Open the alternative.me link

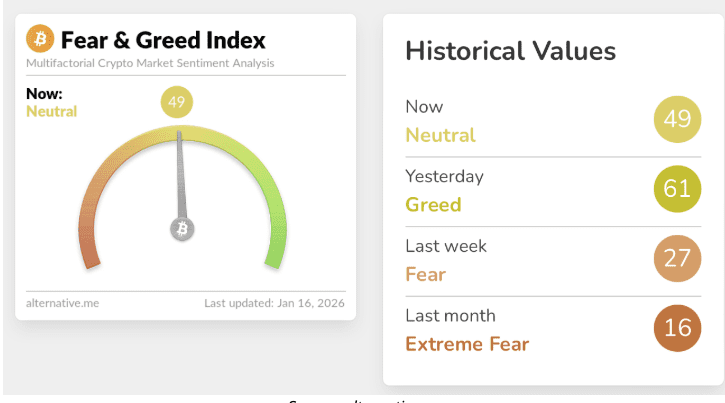click(x=63, y=303)
